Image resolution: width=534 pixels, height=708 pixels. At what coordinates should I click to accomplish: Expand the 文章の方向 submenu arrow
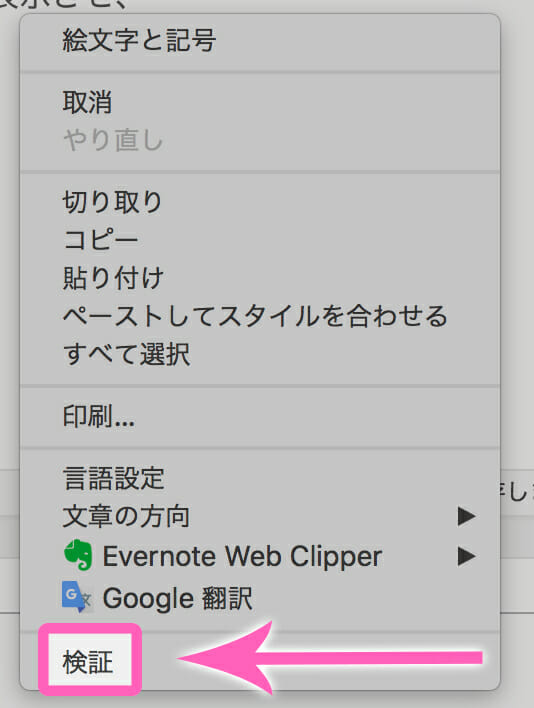(x=466, y=516)
